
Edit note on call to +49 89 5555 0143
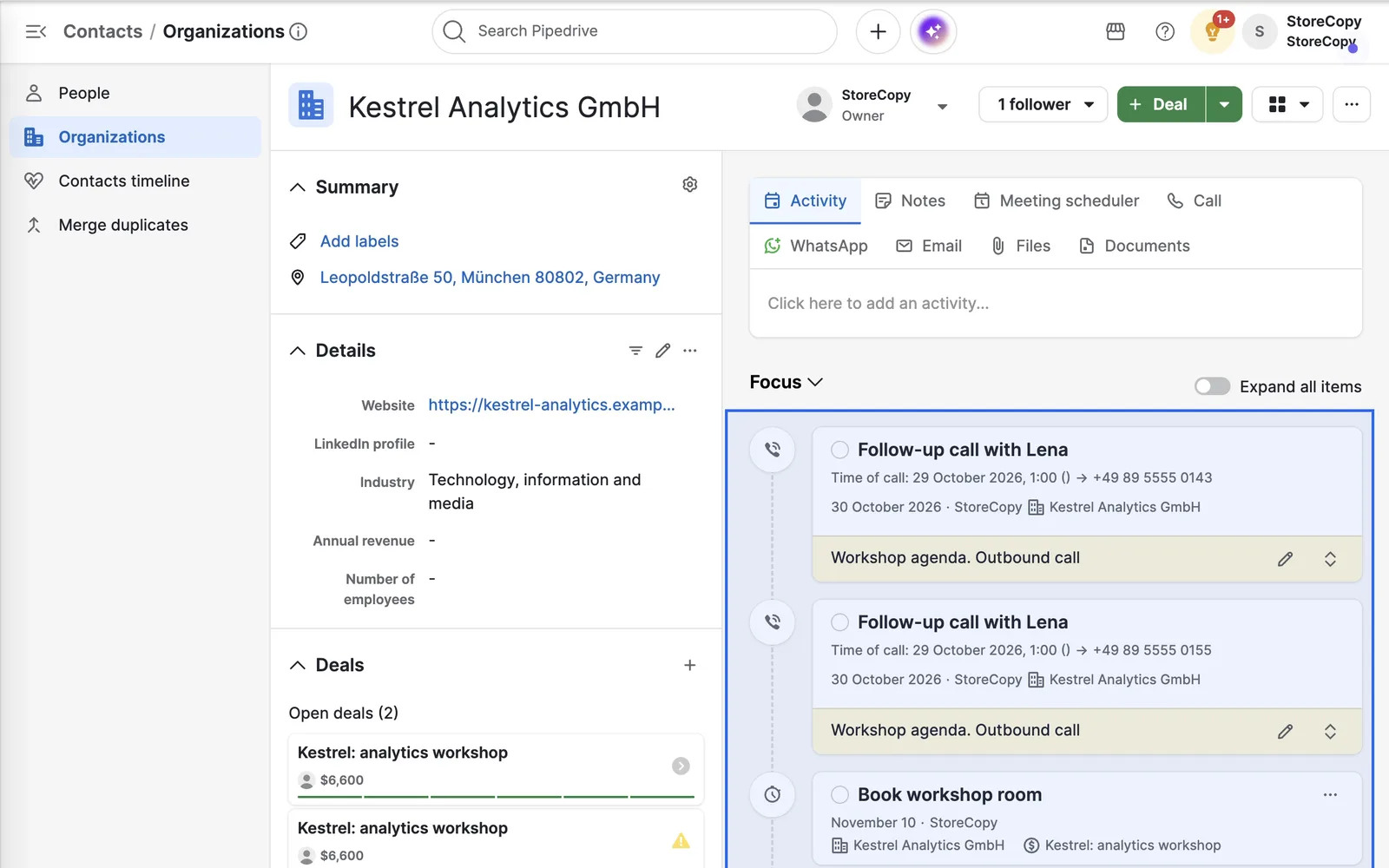coord(1286,559)
